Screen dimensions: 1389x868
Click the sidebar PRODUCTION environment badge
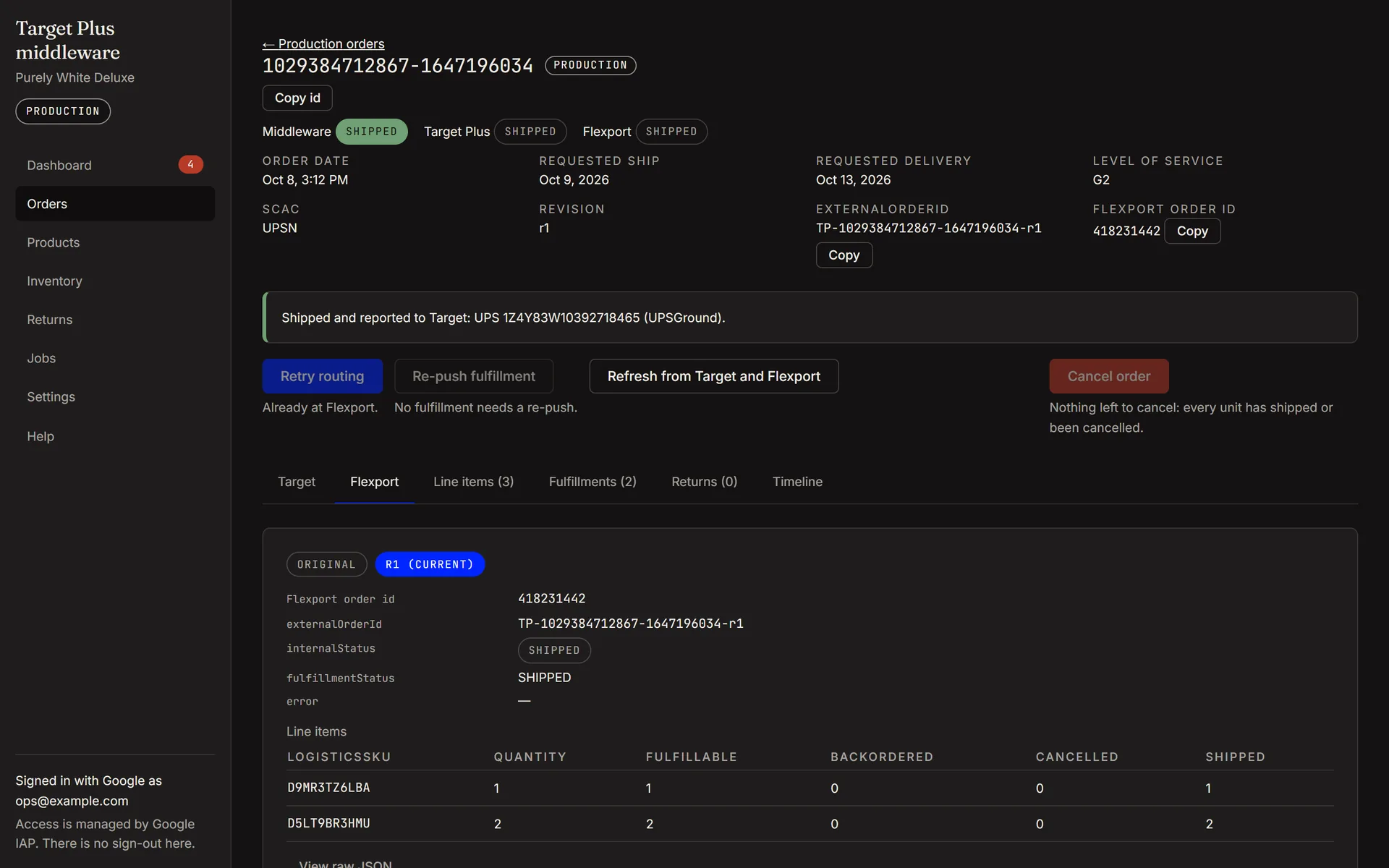63,111
